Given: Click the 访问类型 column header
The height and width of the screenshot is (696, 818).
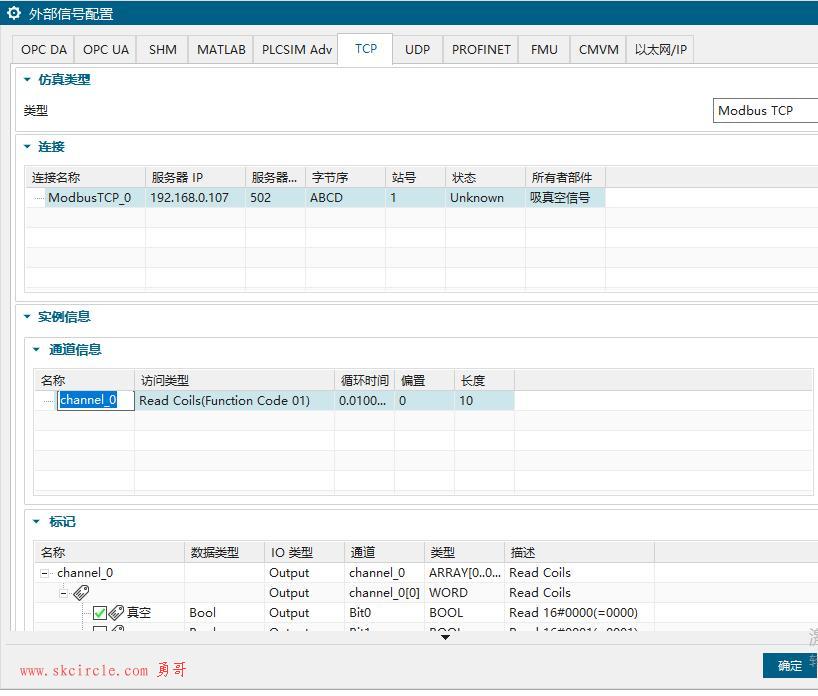Looking at the screenshot, I should (x=234, y=381).
